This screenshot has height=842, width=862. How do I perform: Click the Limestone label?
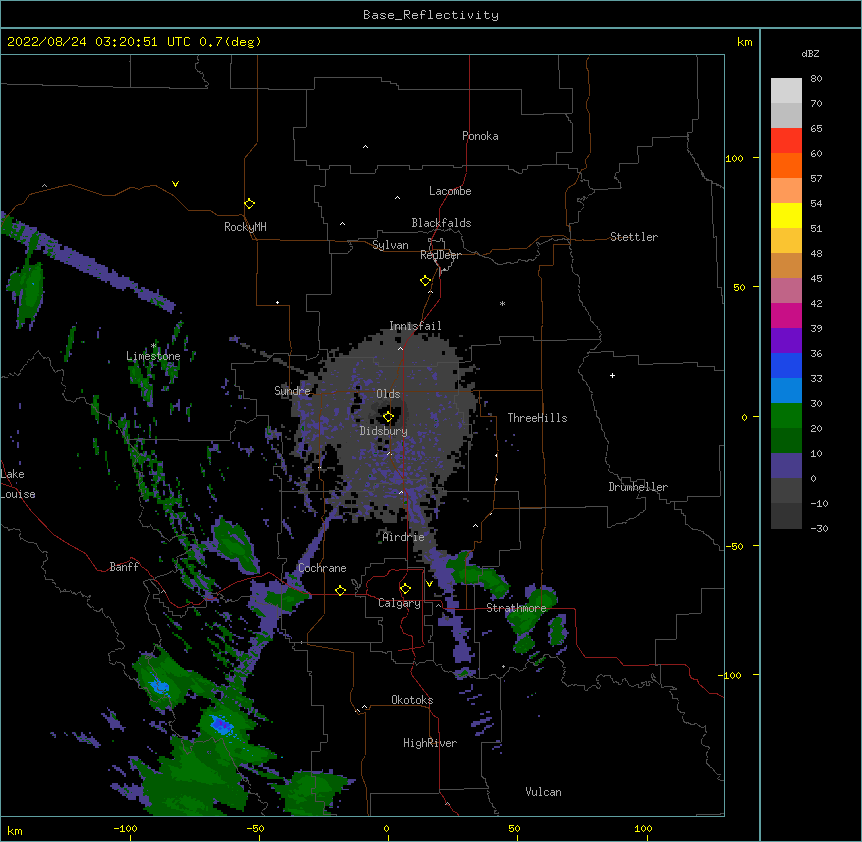tap(153, 356)
